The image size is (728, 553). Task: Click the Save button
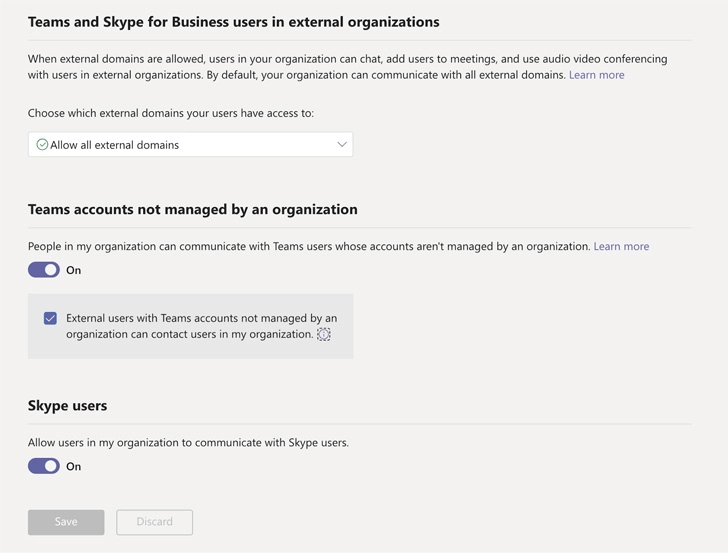tap(66, 522)
